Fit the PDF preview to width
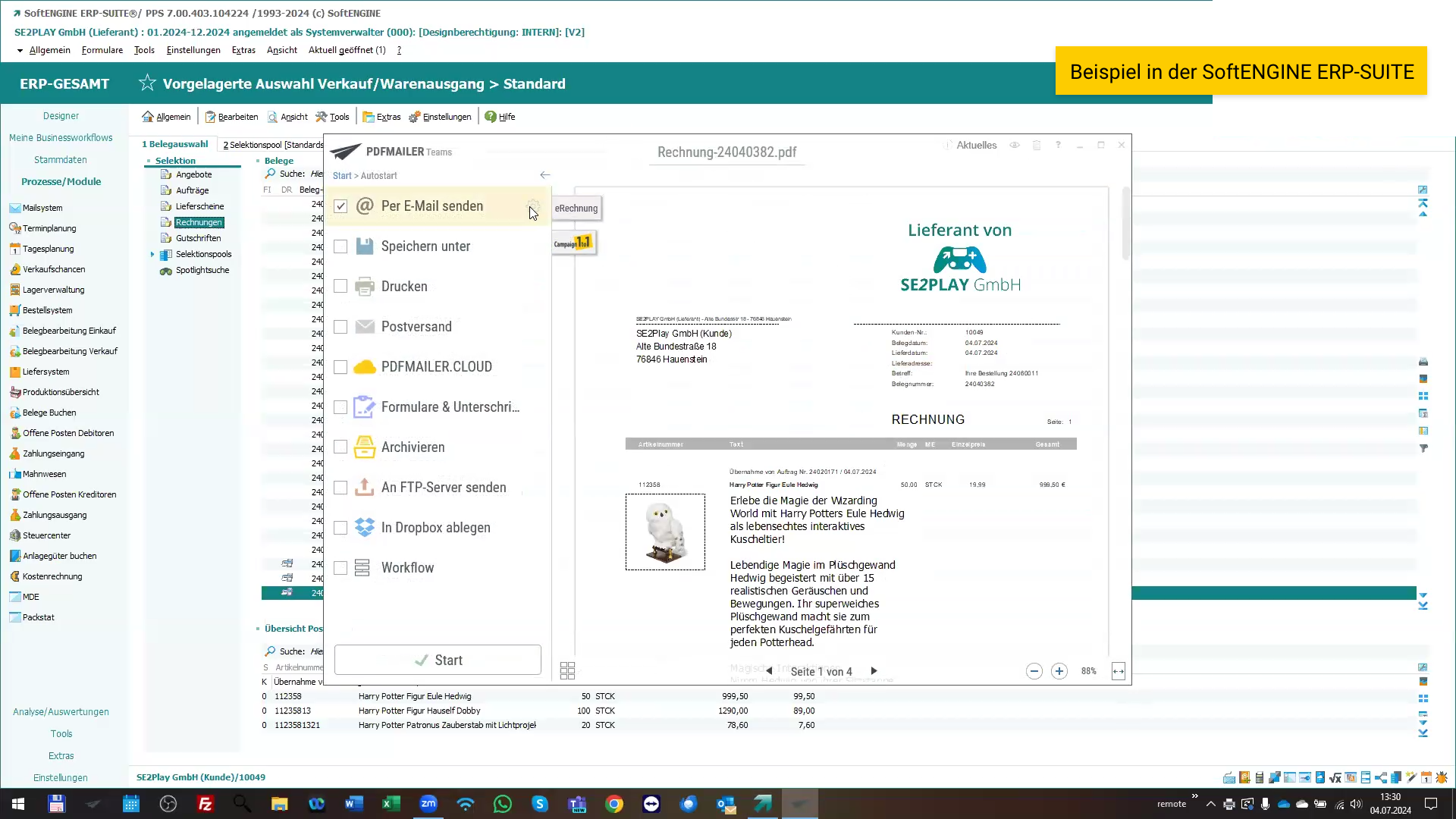1456x819 pixels. tap(1119, 671)
